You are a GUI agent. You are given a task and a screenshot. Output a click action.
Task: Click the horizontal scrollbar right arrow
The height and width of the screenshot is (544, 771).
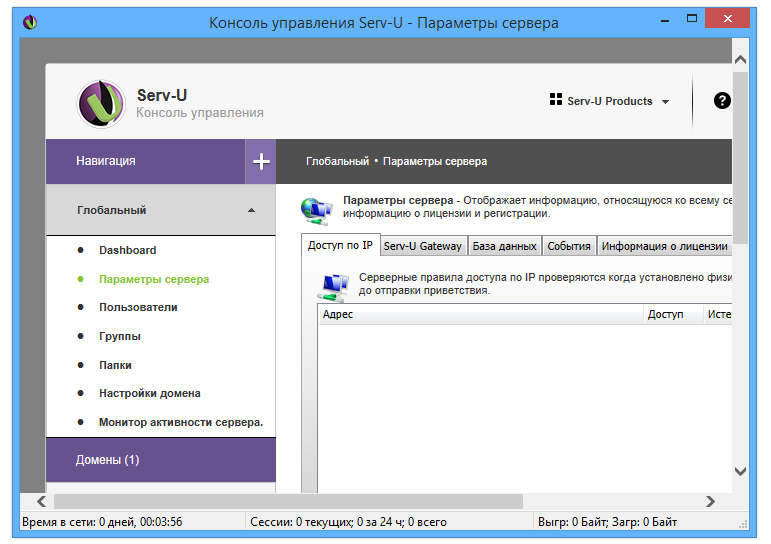coord(711,502)
